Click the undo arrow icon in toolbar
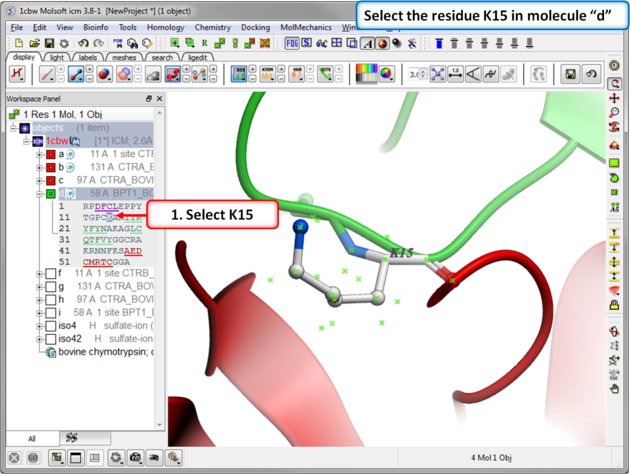The image size is (630, 474). tap(83, 44)
